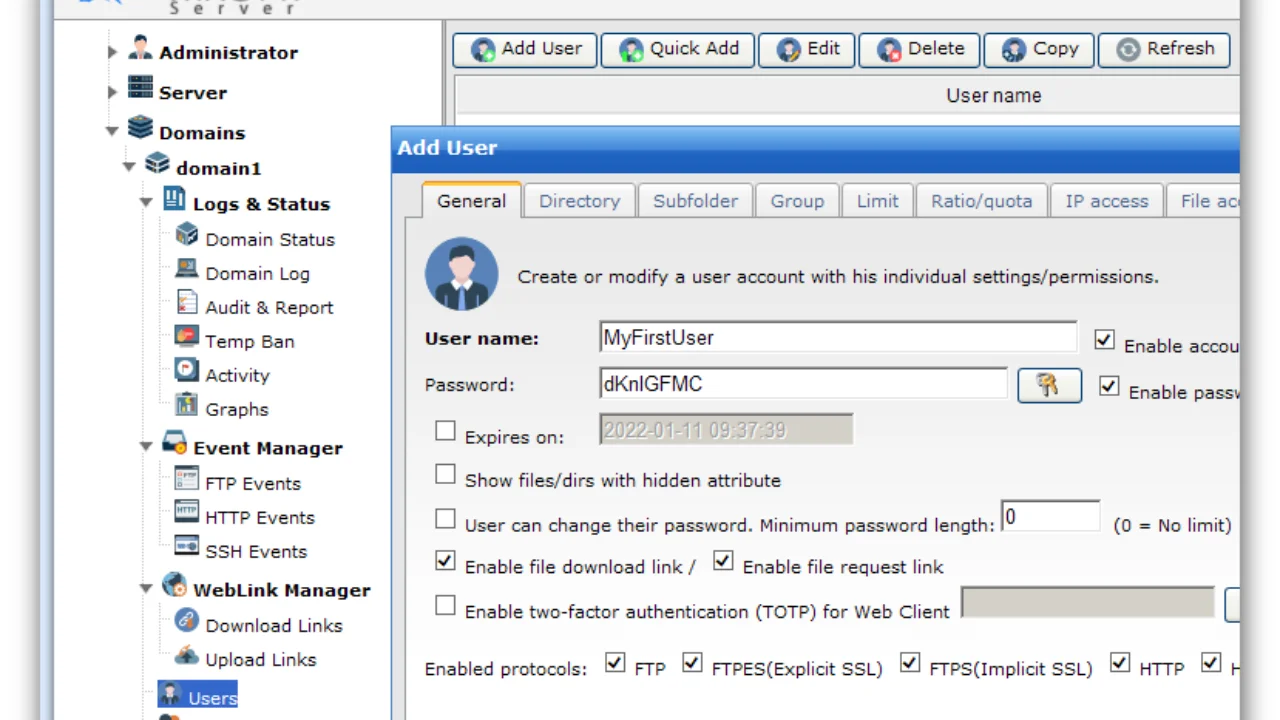This screenshot has width=1280, height=720.
Task: Collapse the WebLink Manager arrow
Action: point(146,589)
